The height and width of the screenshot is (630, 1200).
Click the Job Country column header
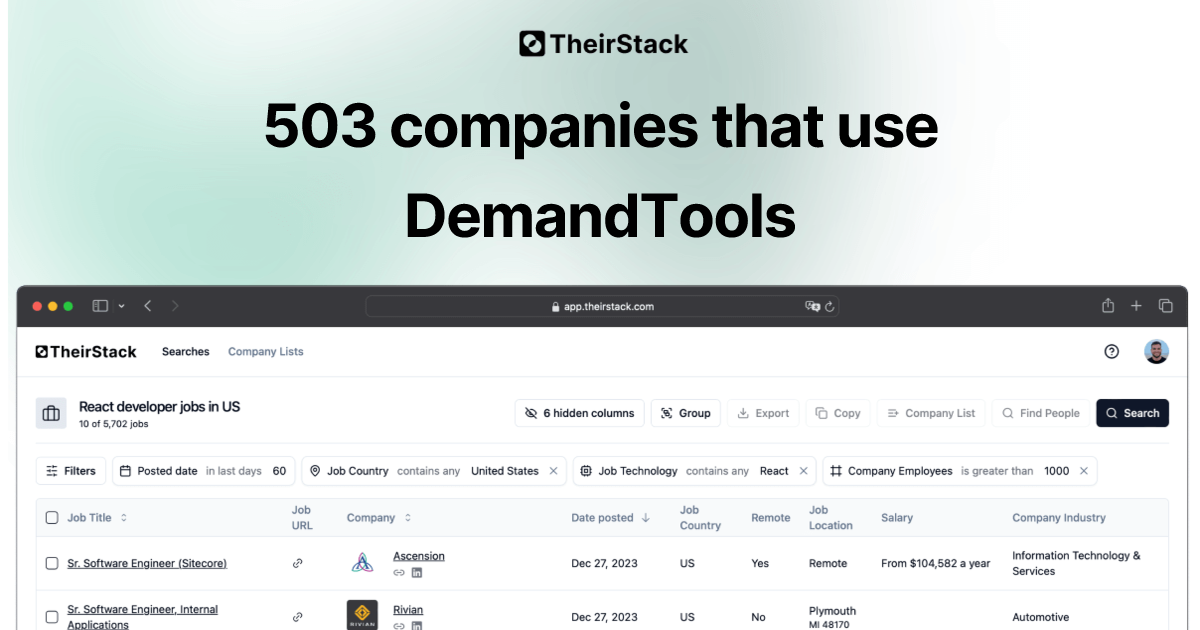click(700, 518)
